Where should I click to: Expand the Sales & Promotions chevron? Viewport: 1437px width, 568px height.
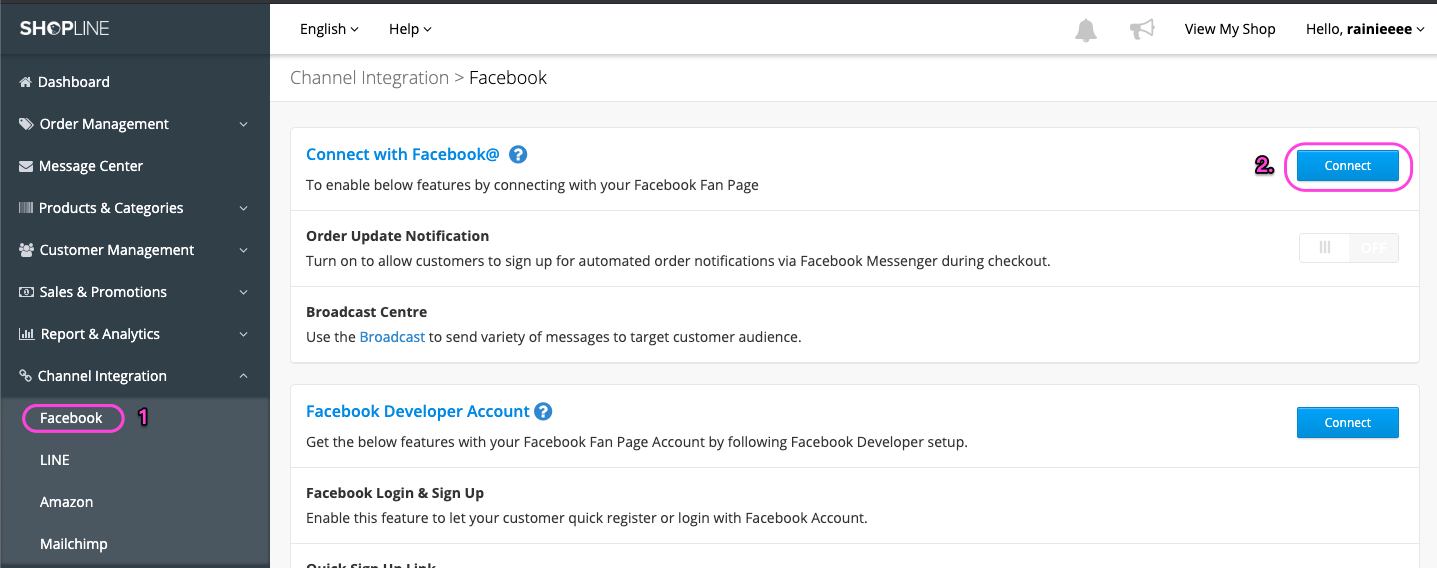click(244, 293)
